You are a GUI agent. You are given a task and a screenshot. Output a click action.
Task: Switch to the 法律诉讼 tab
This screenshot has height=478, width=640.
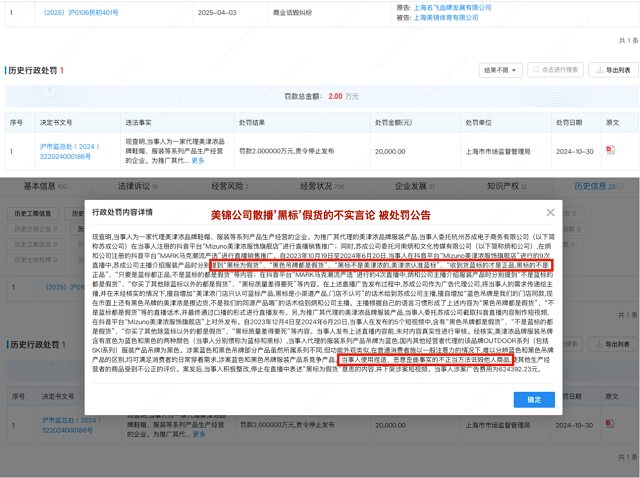138,186
